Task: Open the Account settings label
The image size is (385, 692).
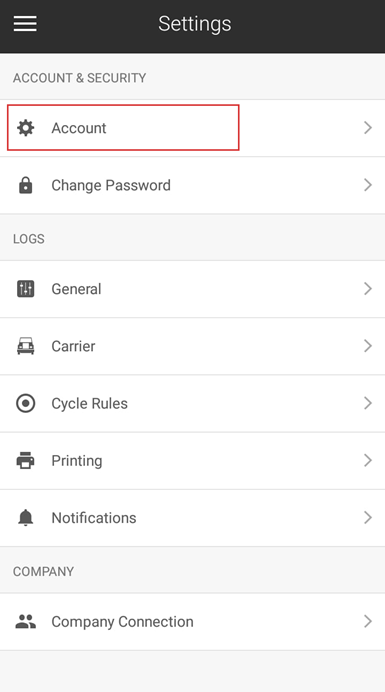Action: pos(79,128)
